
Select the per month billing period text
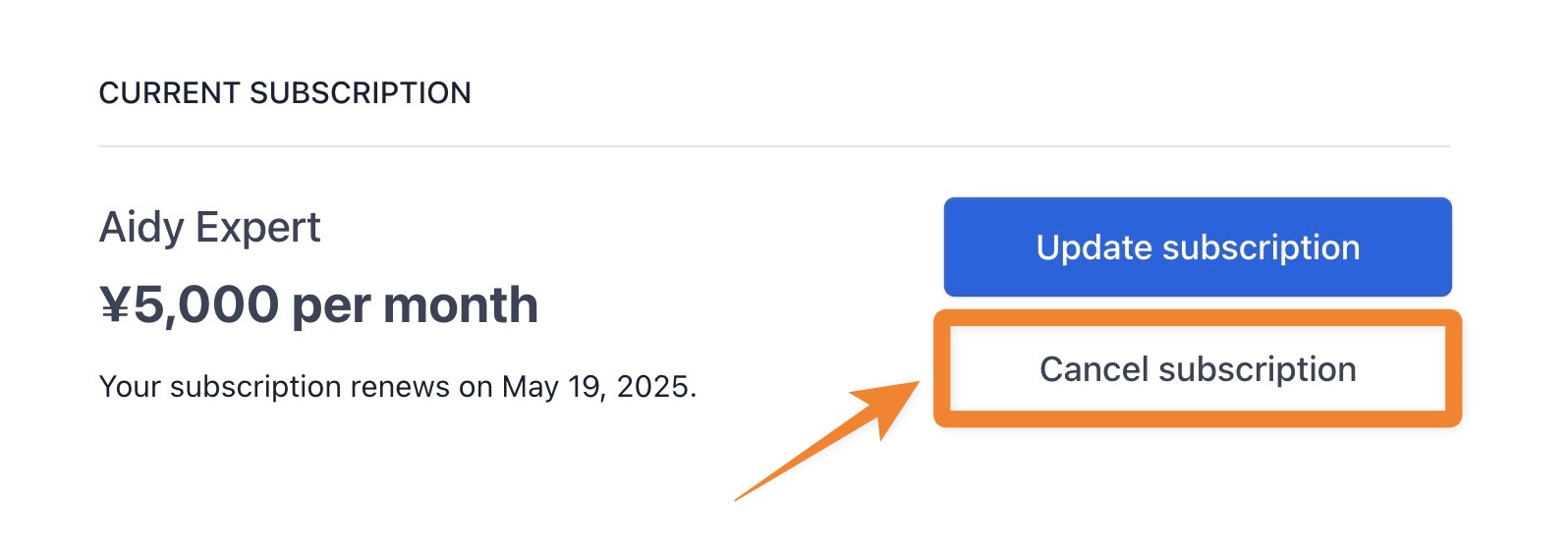click(416, 306)
